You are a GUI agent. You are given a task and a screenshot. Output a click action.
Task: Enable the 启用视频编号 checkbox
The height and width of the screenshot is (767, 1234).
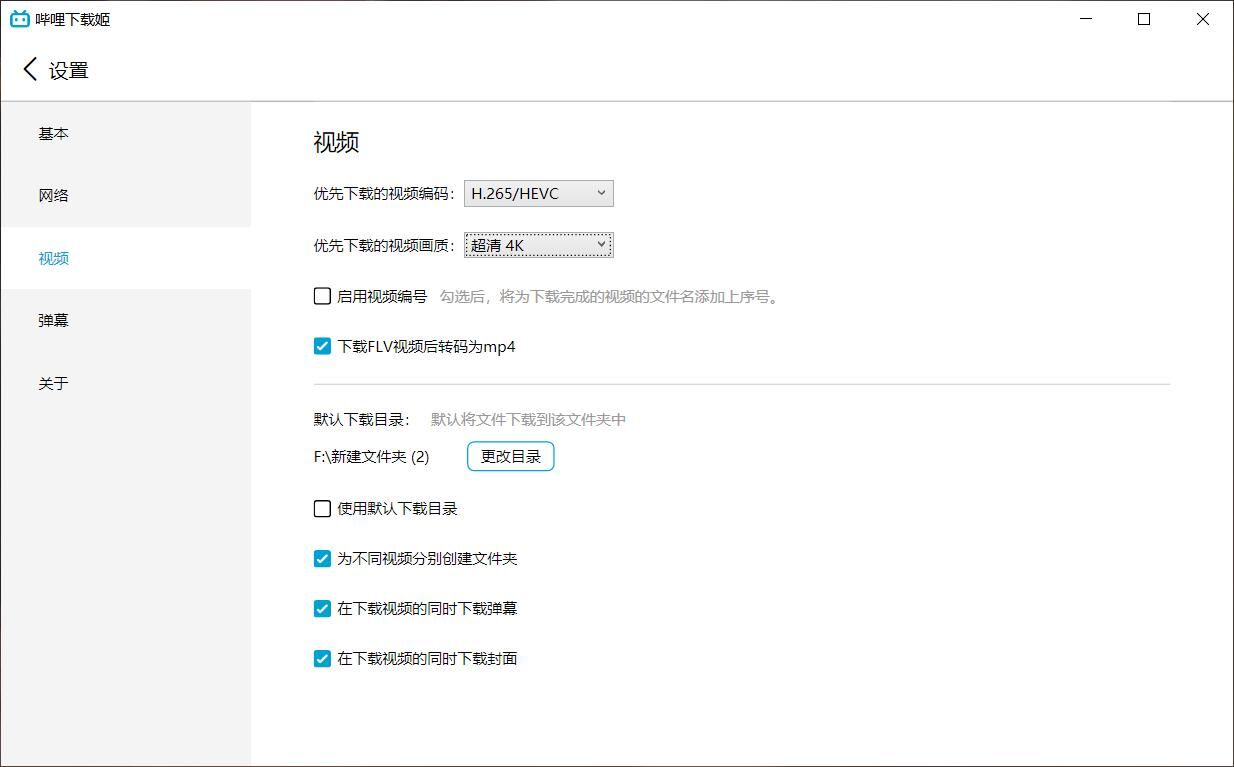click(x=322, y=296)
